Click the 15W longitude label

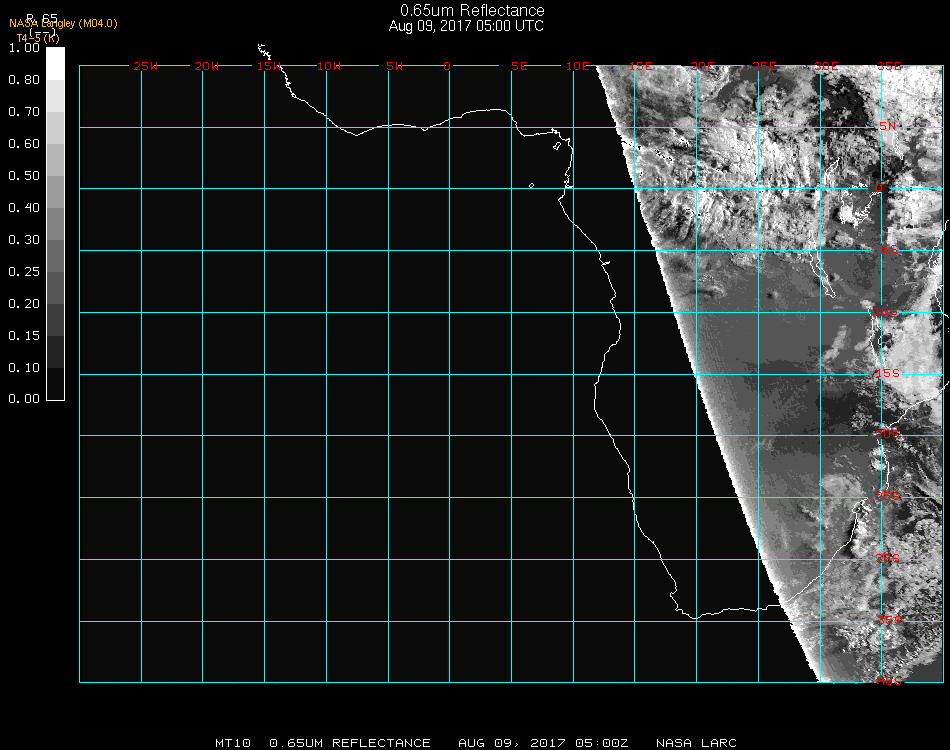(x=268, y=67)
